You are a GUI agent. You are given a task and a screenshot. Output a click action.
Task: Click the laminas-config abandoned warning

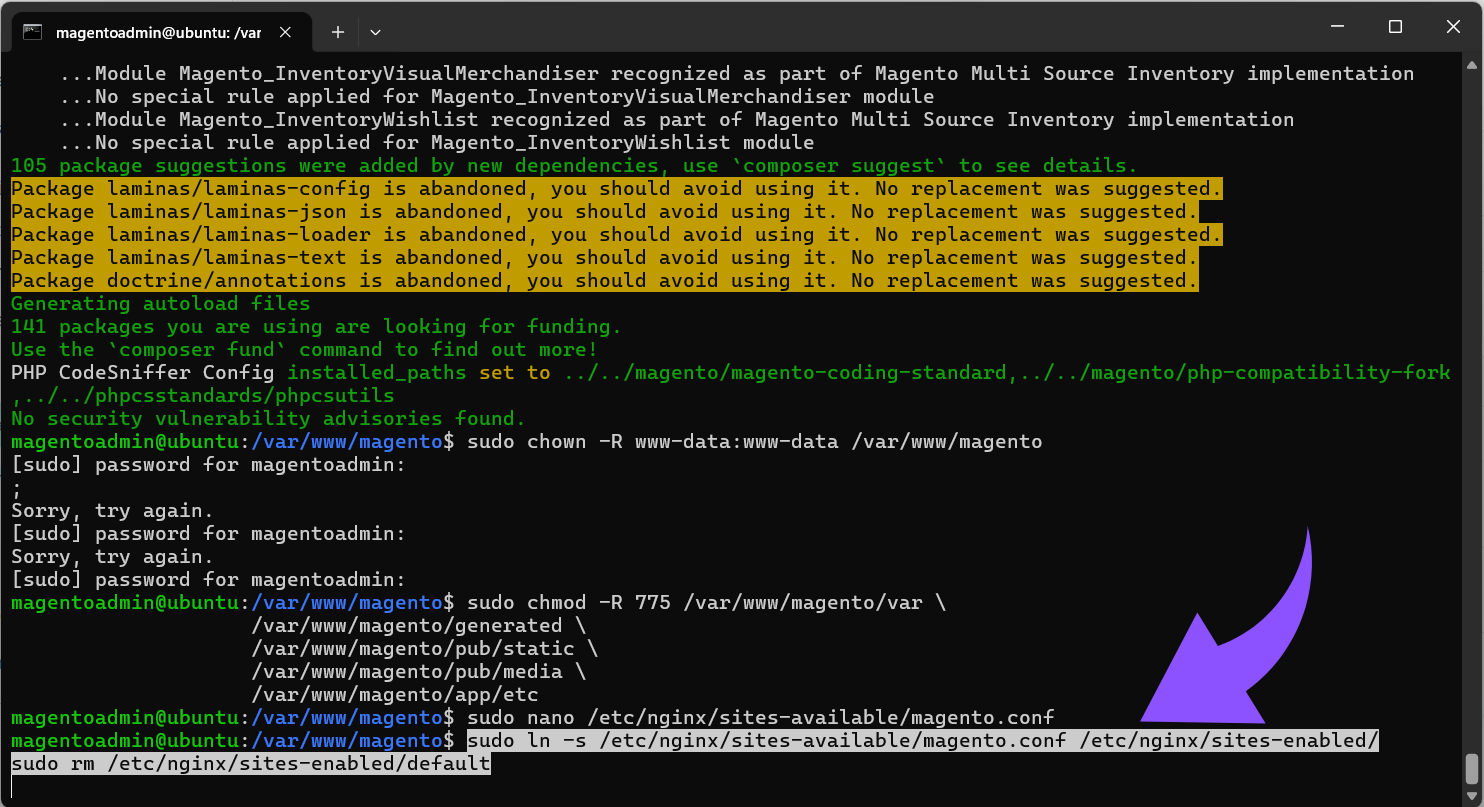tap(616, 189)
